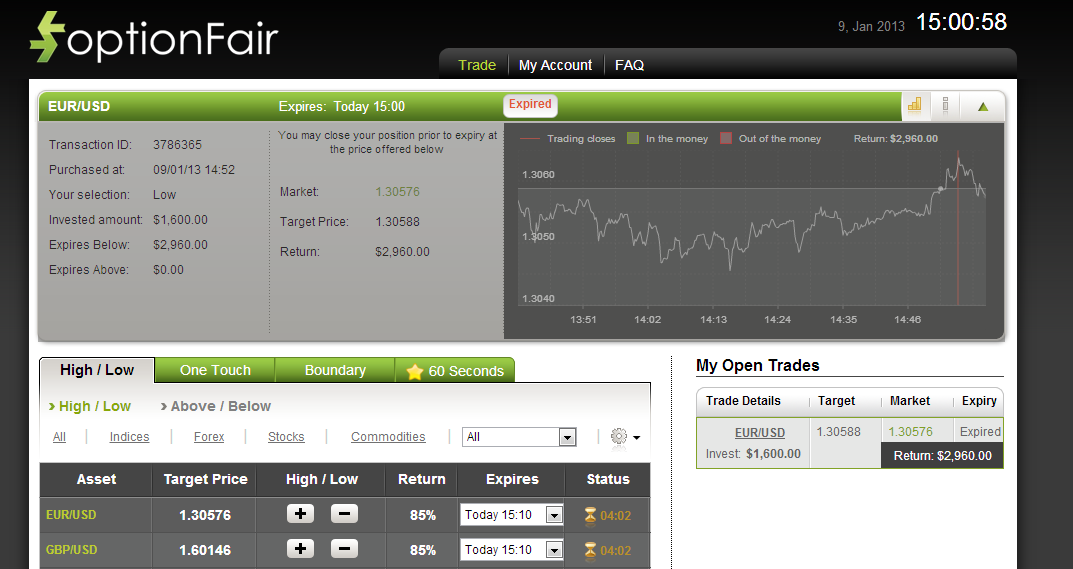The height and width of the screenshot is (569, 1073).
Task: Click Asset column header
Action: click(x=96, y=479)
